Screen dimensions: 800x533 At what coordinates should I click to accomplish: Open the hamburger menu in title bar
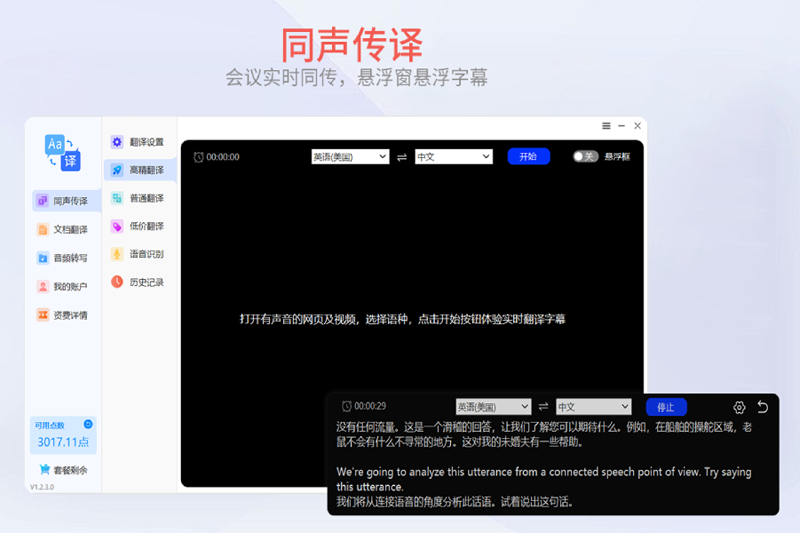pyautogui.click(x=606, y=126)
